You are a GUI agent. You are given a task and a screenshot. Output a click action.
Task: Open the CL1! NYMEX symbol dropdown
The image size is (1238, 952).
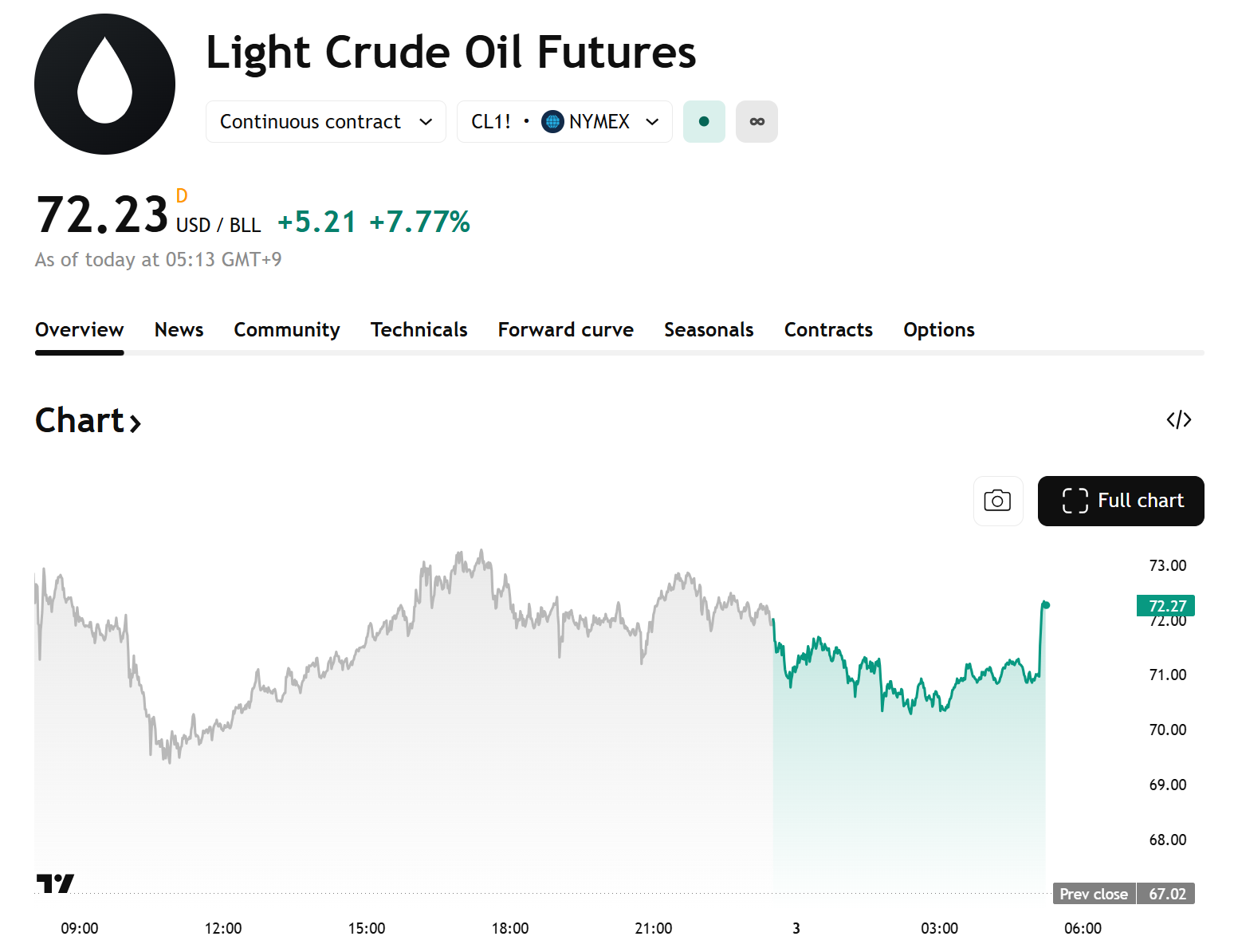coord(564,122)
